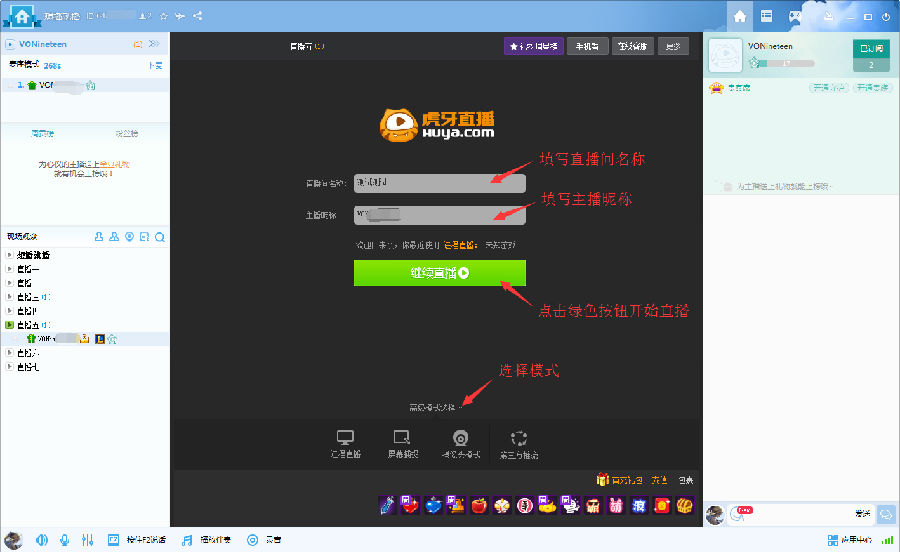900x552 pixels.
Task: Click the play icon before VONineteen
Action: point(10,44)
